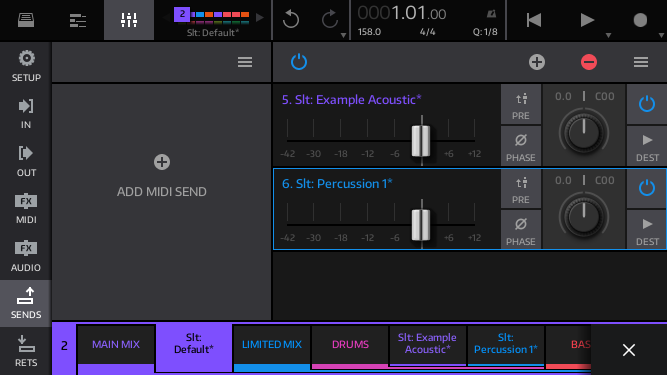The image size is (667, 375).
Task: Toggle power for Example Acoustic send
Action: 647,104
